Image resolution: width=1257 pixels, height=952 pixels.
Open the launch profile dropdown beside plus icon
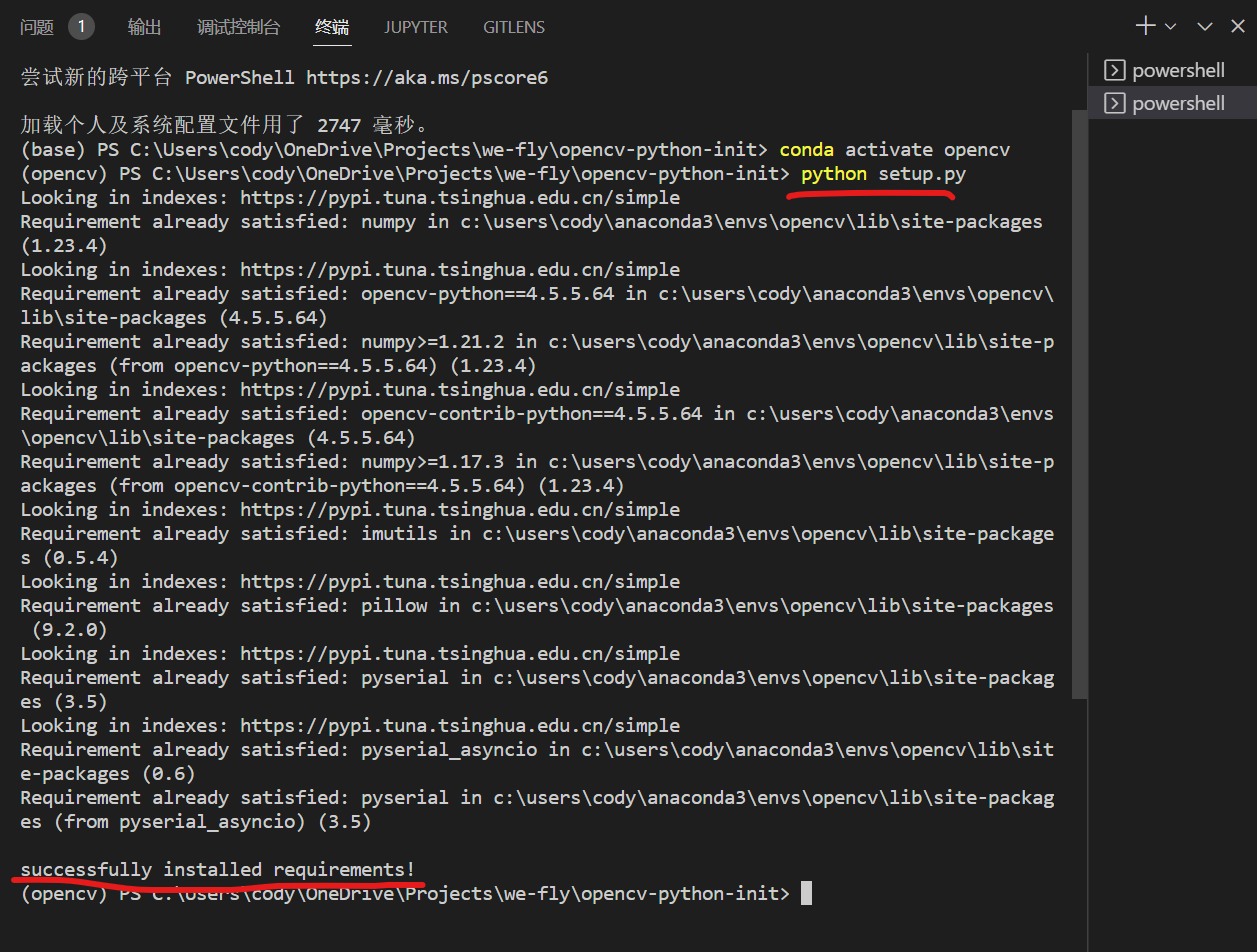(1171, 27)
